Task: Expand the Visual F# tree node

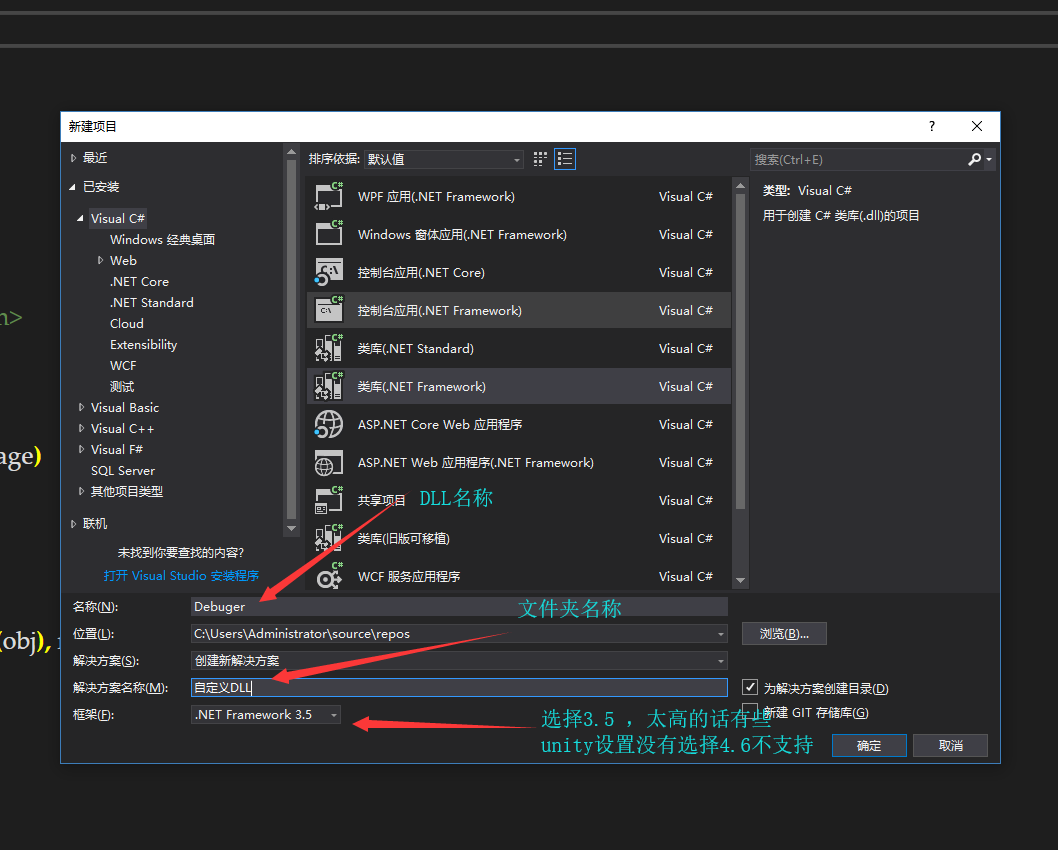Action: coord(81,449)
